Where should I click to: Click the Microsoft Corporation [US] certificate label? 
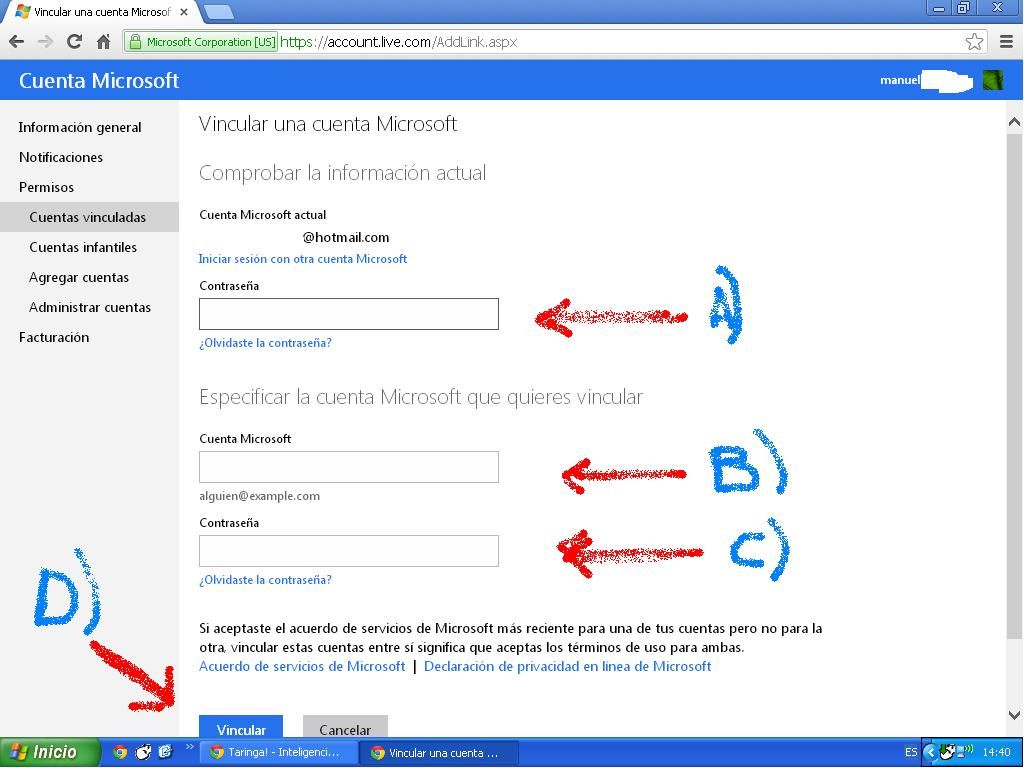211,42
